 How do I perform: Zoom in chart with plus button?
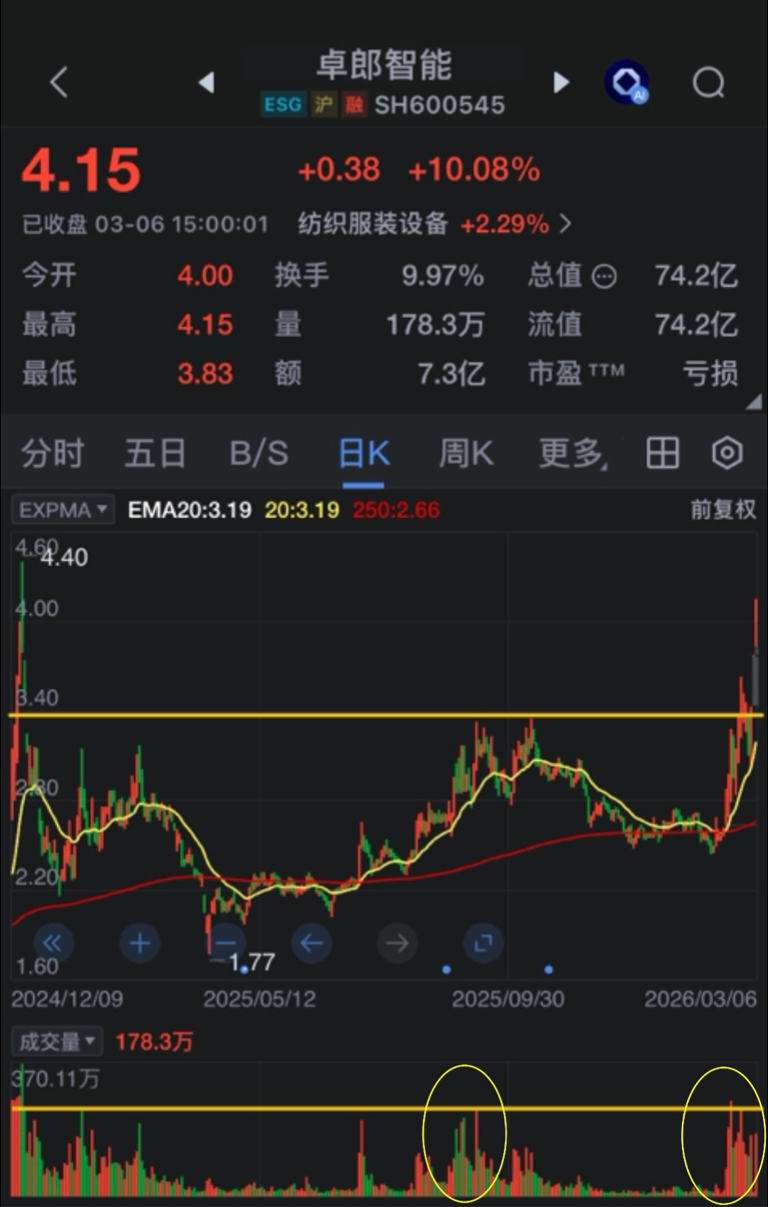140,942
